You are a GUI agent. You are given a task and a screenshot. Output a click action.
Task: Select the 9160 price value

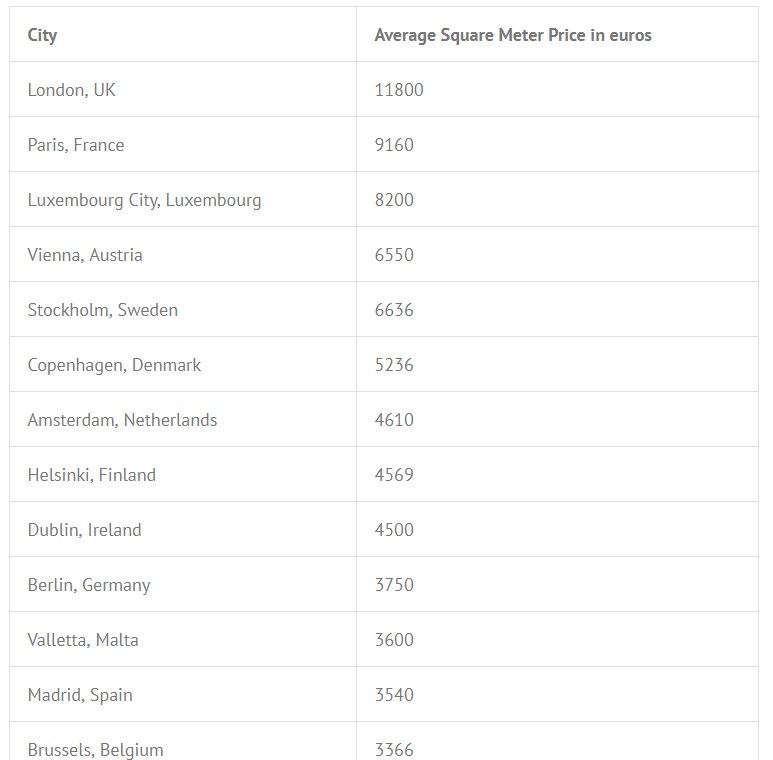pyautogui.click(x=394, y=145)
